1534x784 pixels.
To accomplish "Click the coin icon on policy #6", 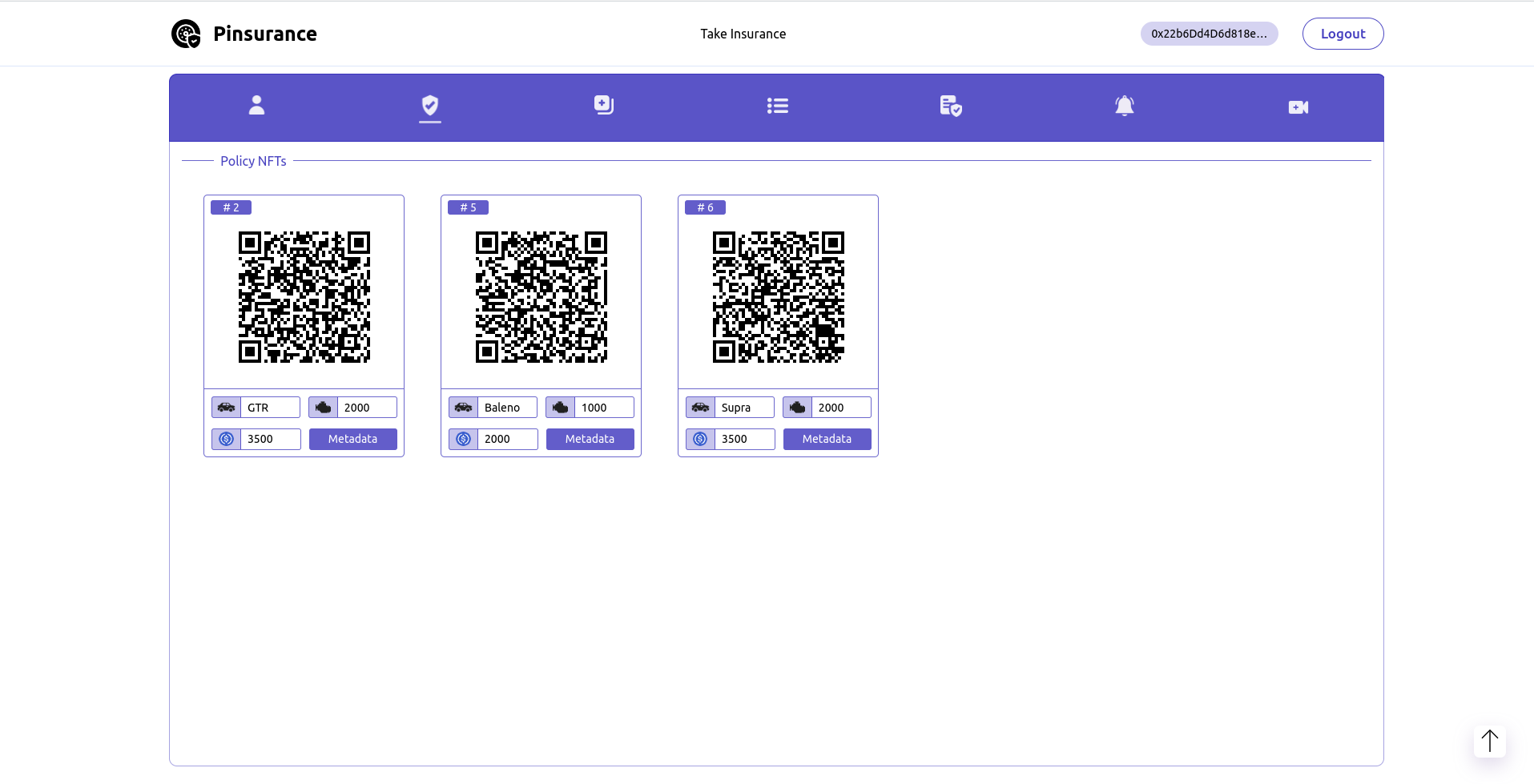I will 701,439.
